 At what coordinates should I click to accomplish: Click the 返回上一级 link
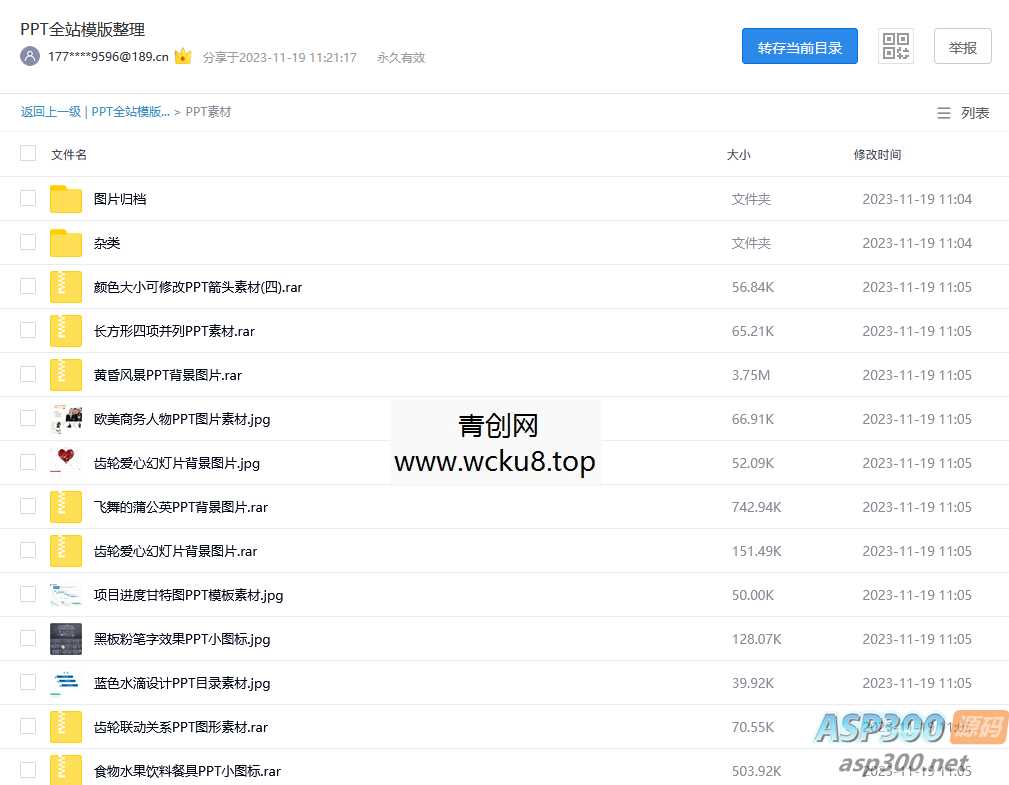[x=50, y=112]
